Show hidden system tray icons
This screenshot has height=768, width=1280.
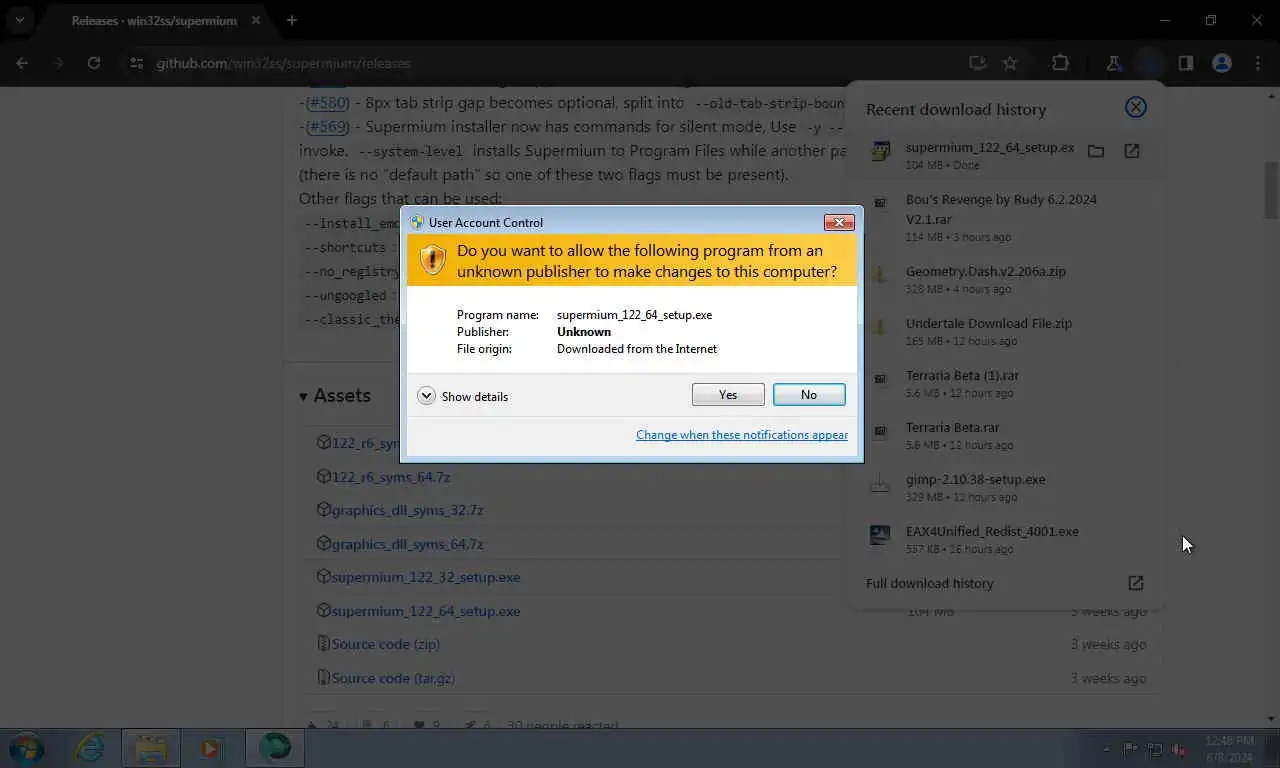click(x=1106, y=749)
